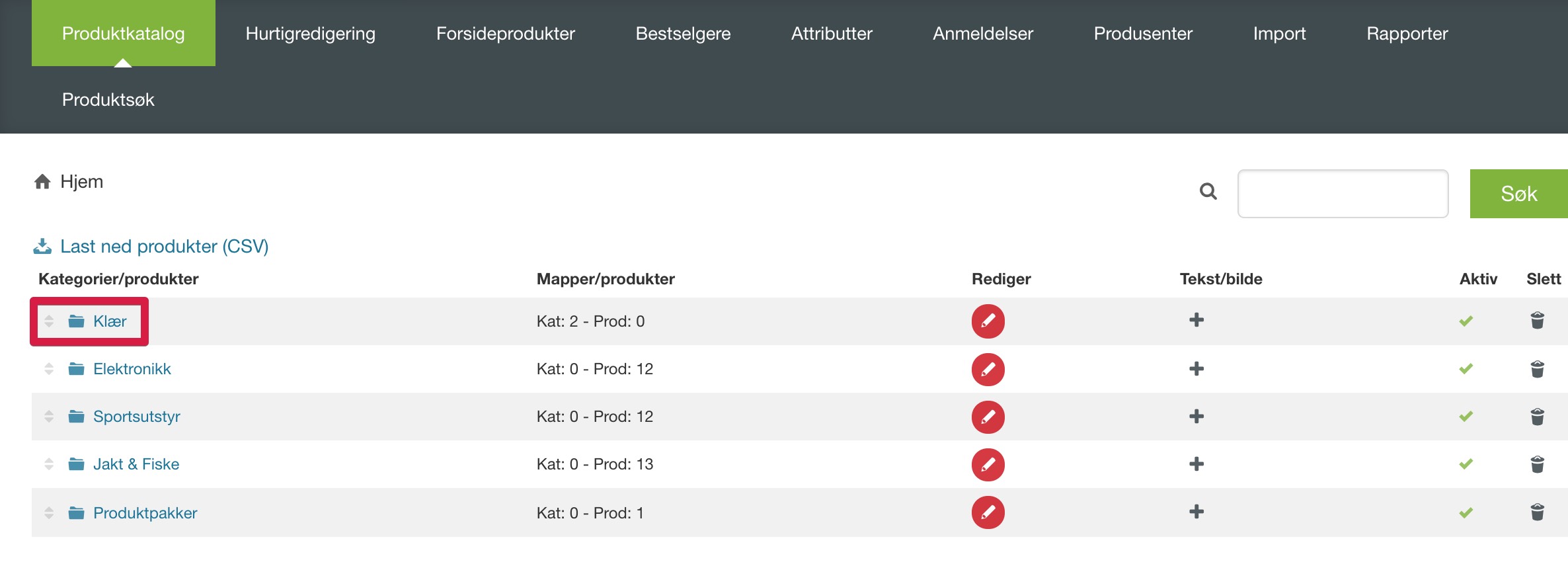Click the trash icon for Elektronikk
This screenshot has width=1568, height=570.
click(x=1537, y=369)
